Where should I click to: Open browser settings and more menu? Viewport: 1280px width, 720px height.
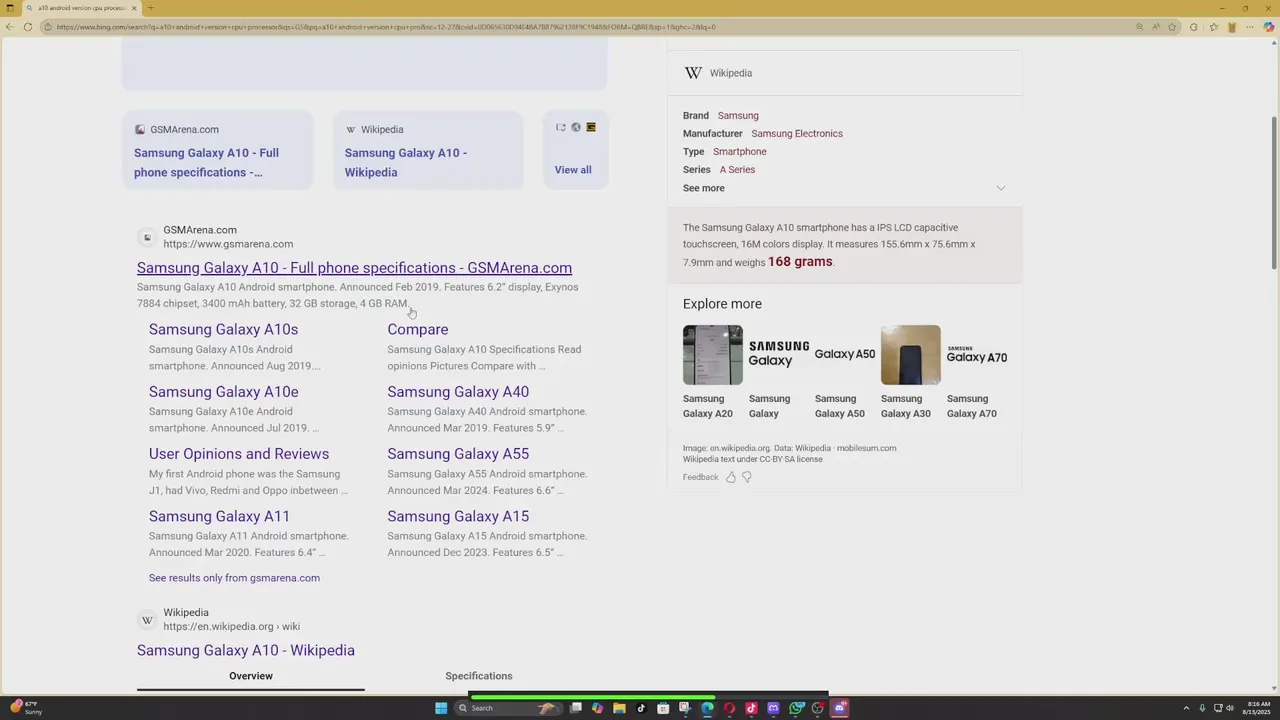[1250, 27]
